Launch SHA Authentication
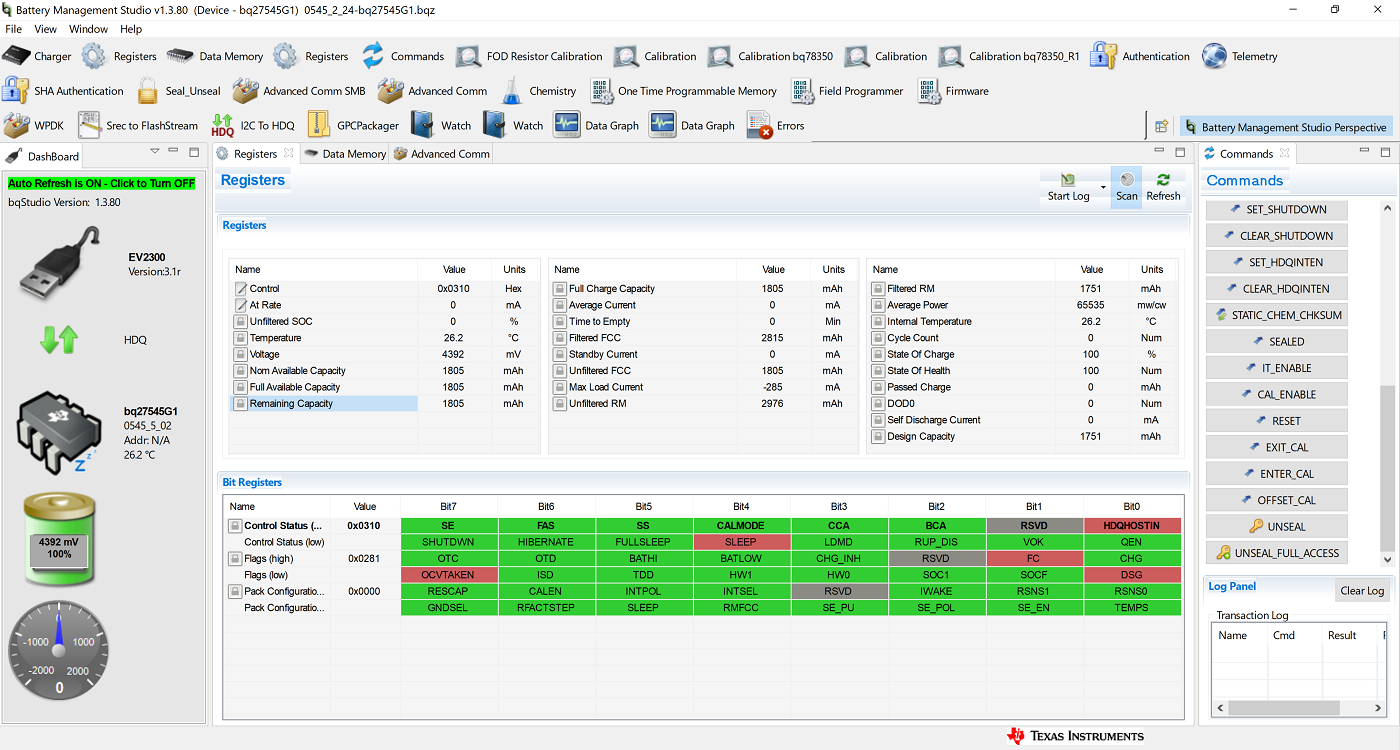The width and height of the screenshot is (1400, 750). [x=64, y=91]
